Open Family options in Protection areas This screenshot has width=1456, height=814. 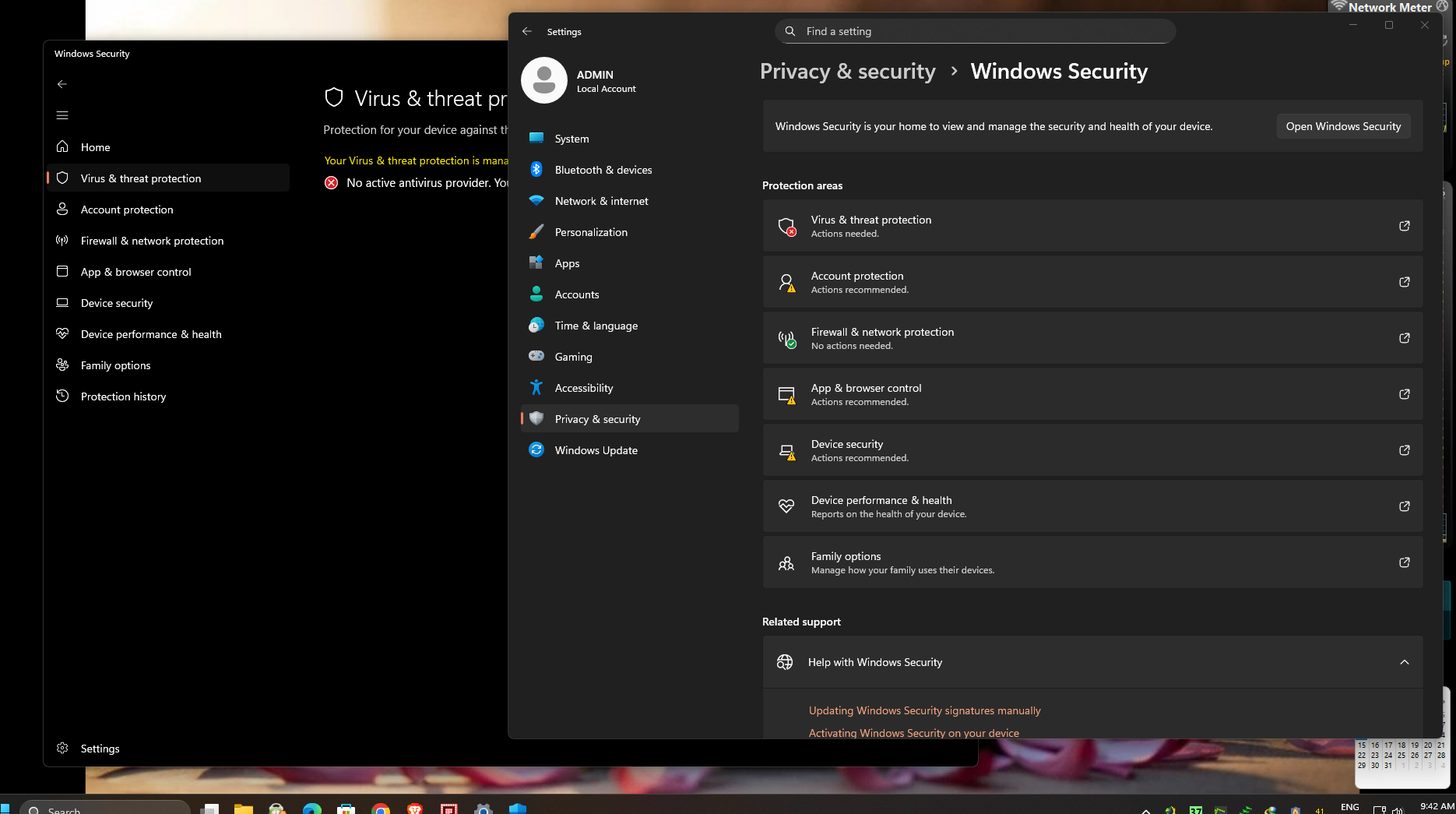point(1092,562)
